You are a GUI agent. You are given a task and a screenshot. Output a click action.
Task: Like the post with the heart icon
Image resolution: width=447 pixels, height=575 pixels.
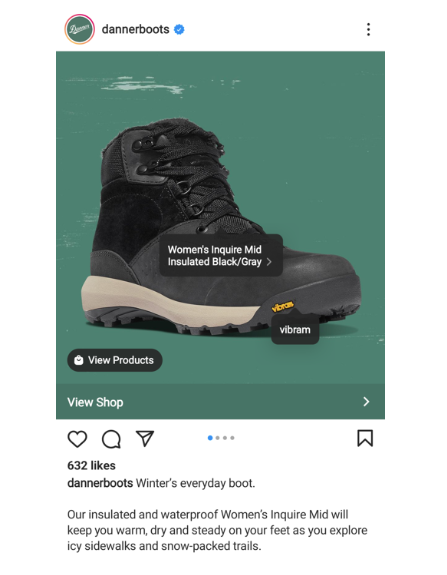[x=77, y=439]
